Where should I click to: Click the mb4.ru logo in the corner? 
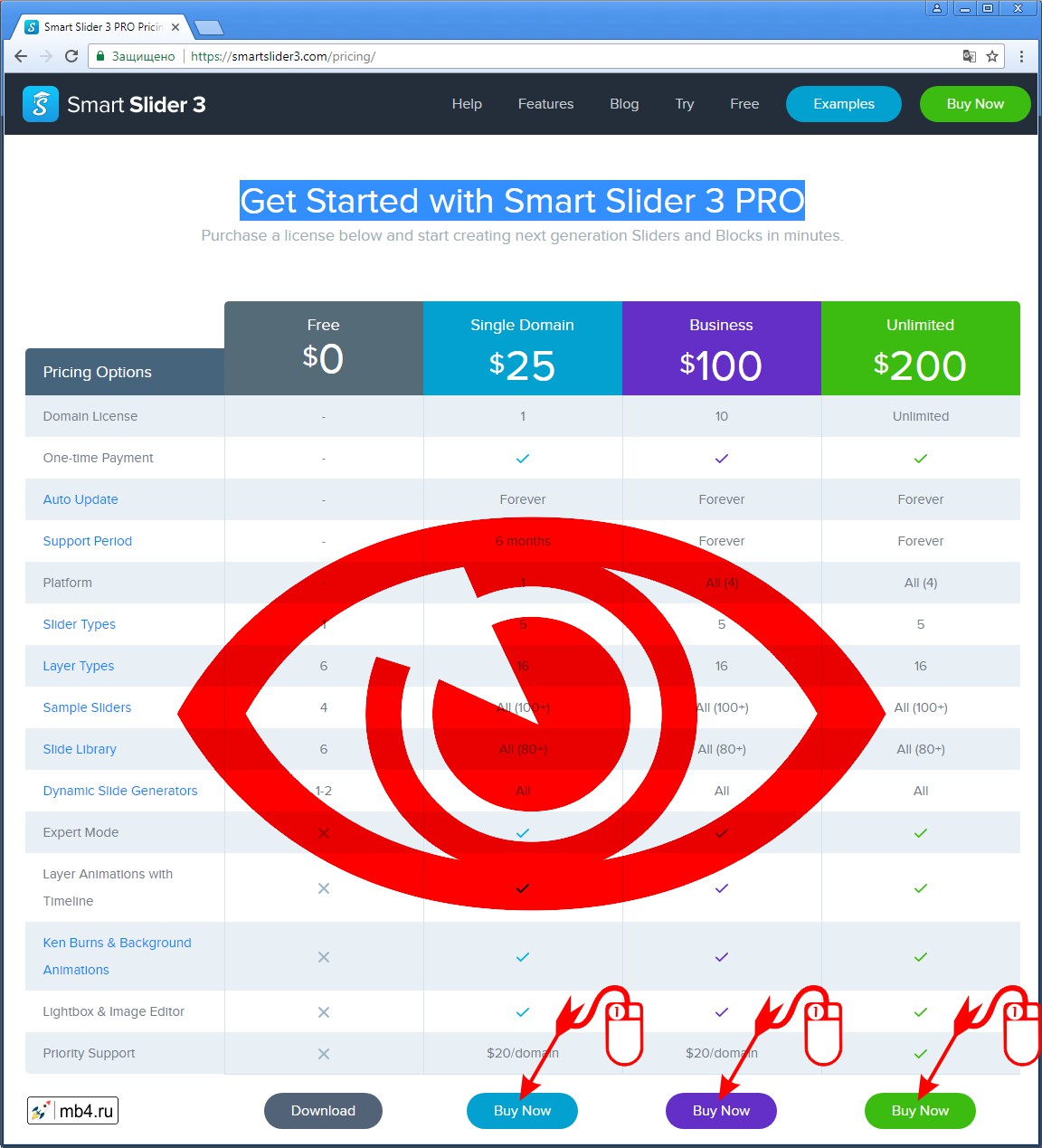[x=72, y=1110]
